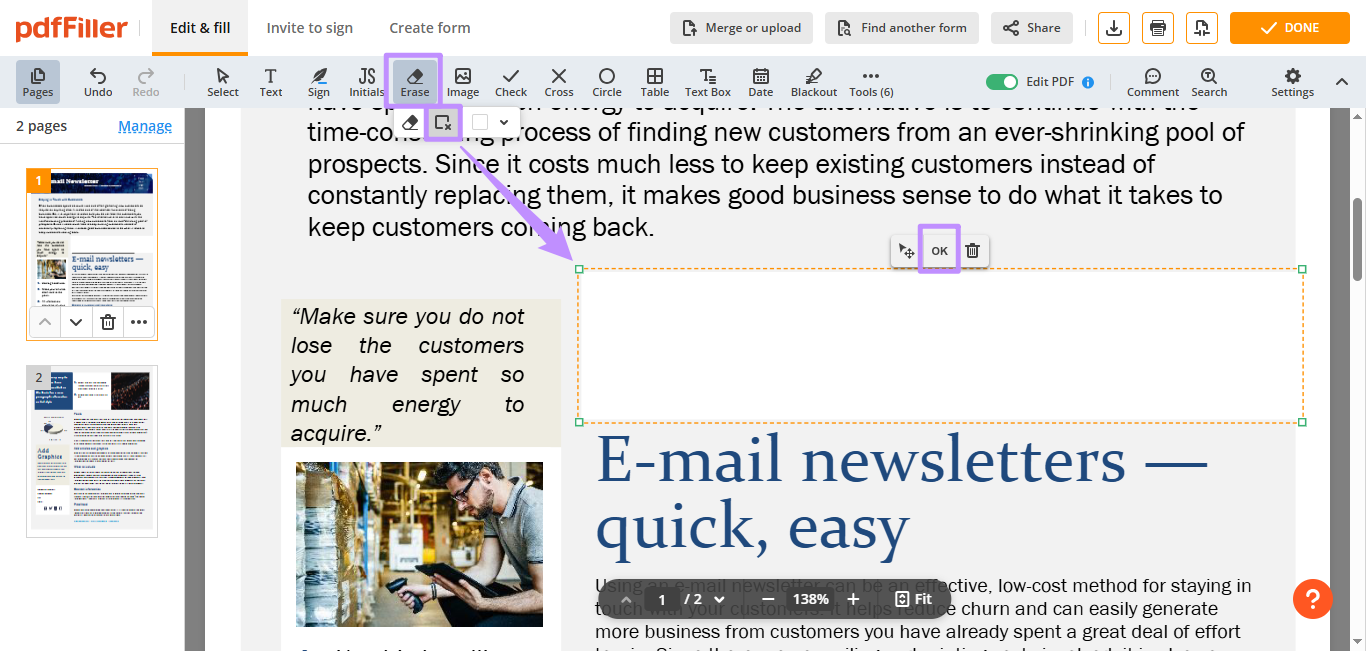The width and height of the screenshot is (1366, 651).
Task: Delete page 1 from thumbnail controls
Action: click(108, 322)
